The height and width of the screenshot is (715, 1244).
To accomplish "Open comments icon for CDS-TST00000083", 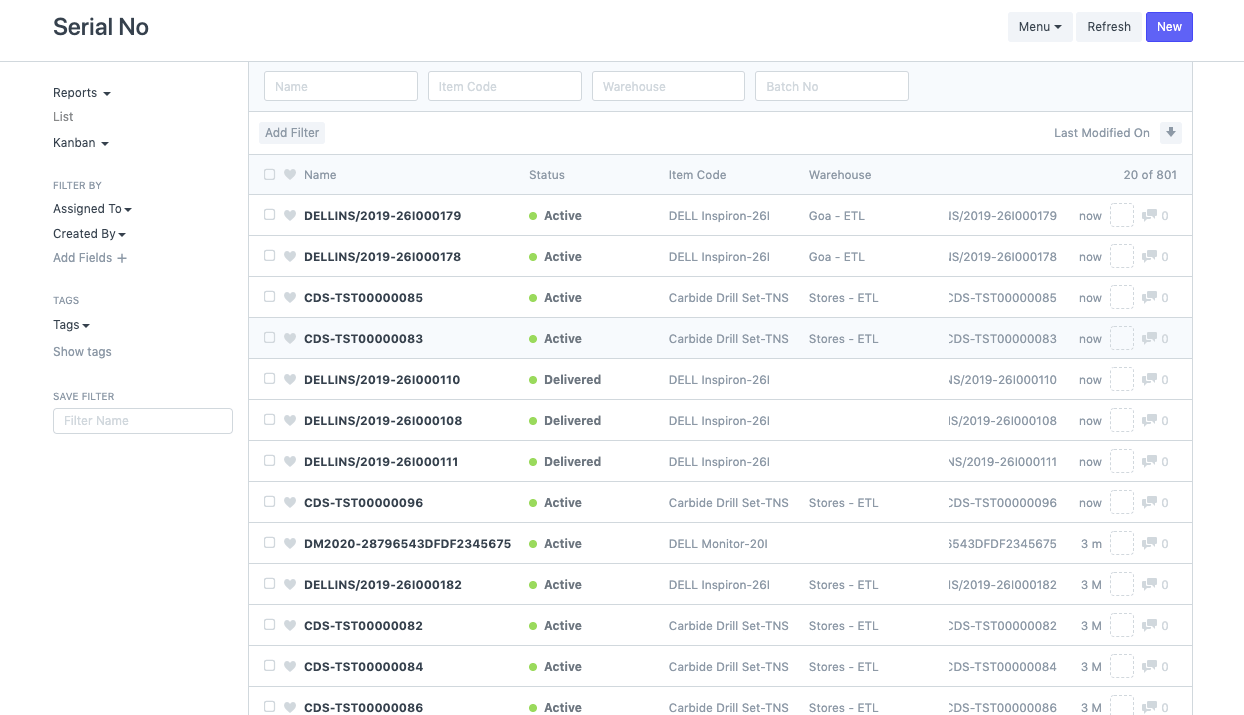I will pos(1149,339).
